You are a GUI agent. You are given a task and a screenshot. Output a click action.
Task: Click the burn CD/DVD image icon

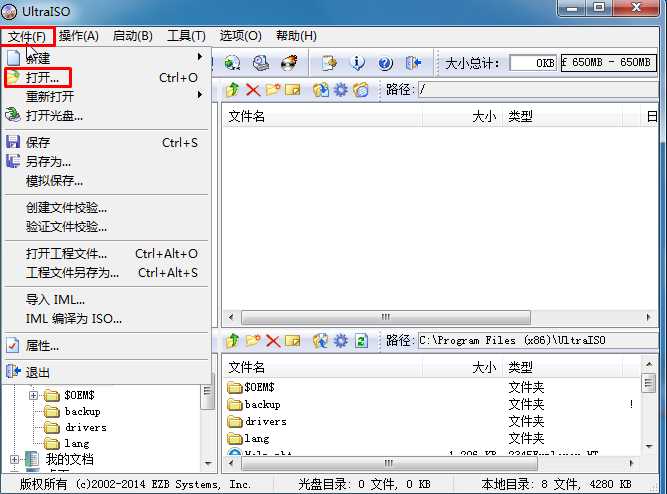(289, 63)
